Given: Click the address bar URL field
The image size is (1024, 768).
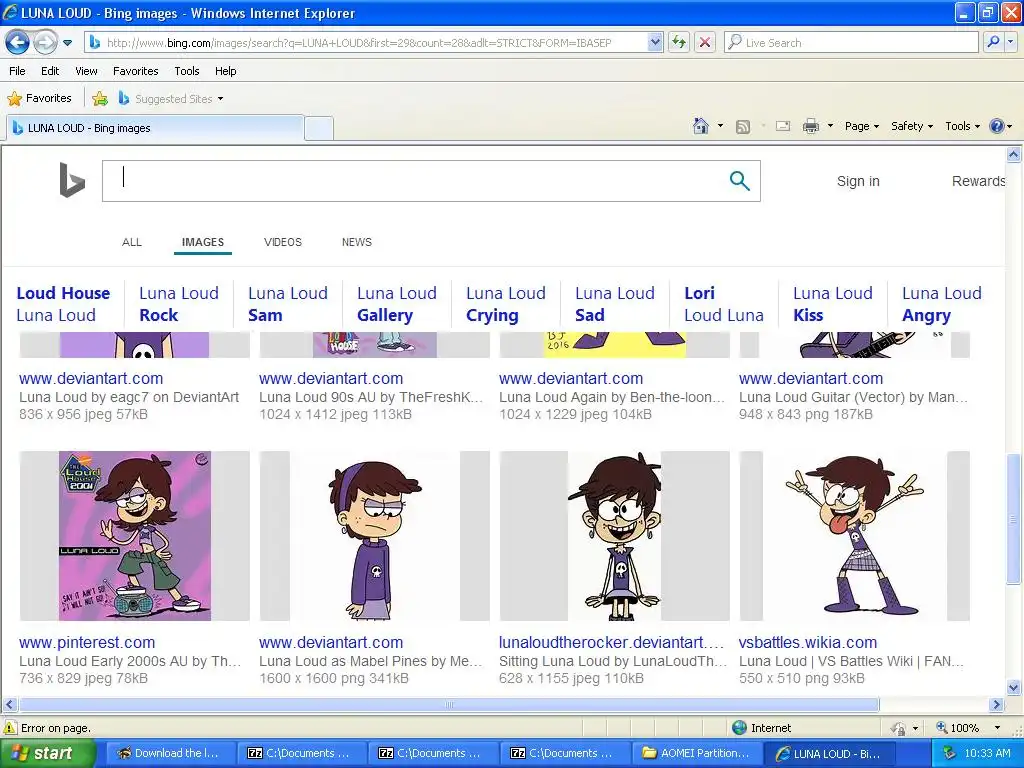Looking at the screenshot, I should [x=368, y=43].
